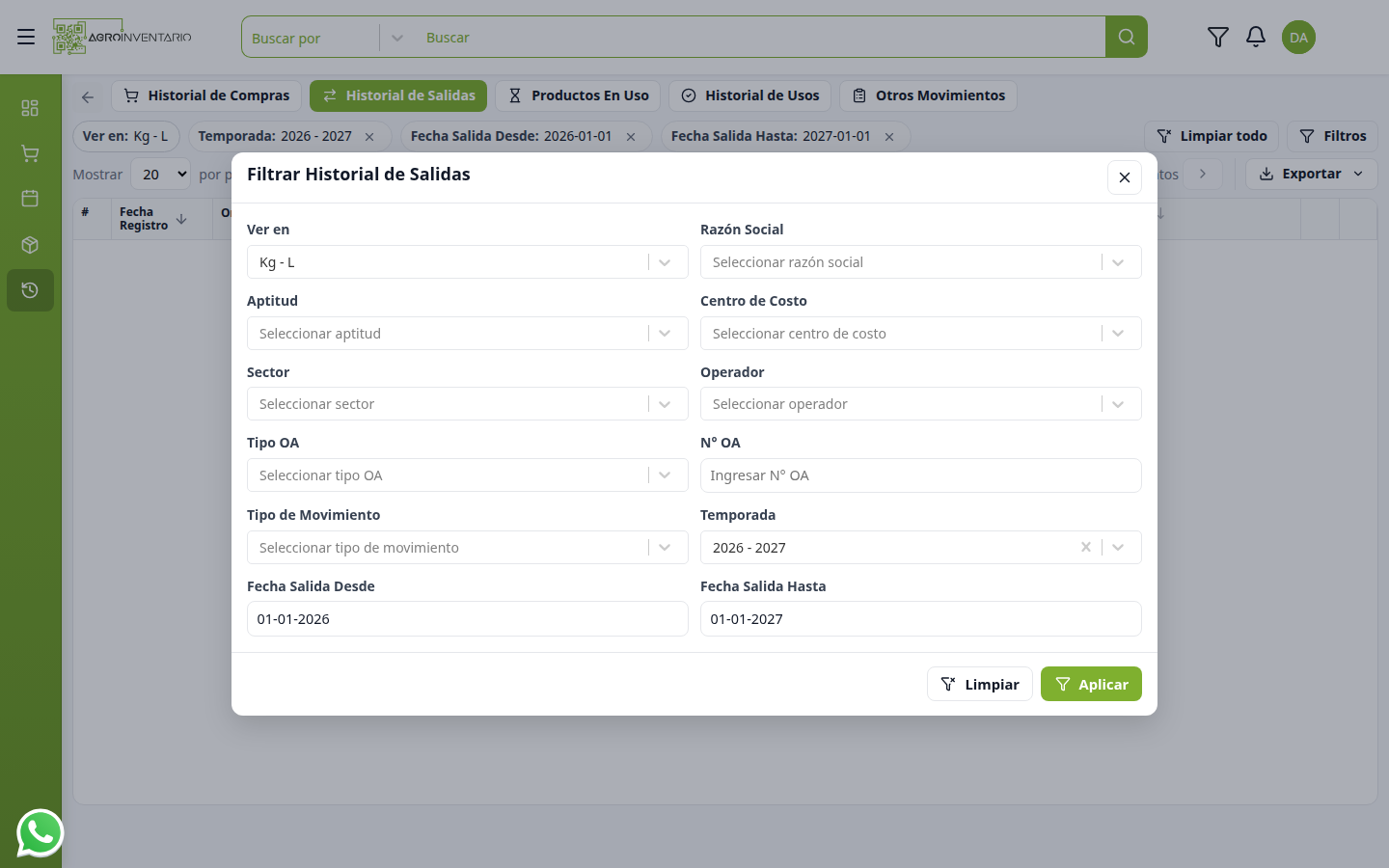Switch to Productos En Uso tab
Viewport: 1389px width, 868px height.
[x=579, y=95]
